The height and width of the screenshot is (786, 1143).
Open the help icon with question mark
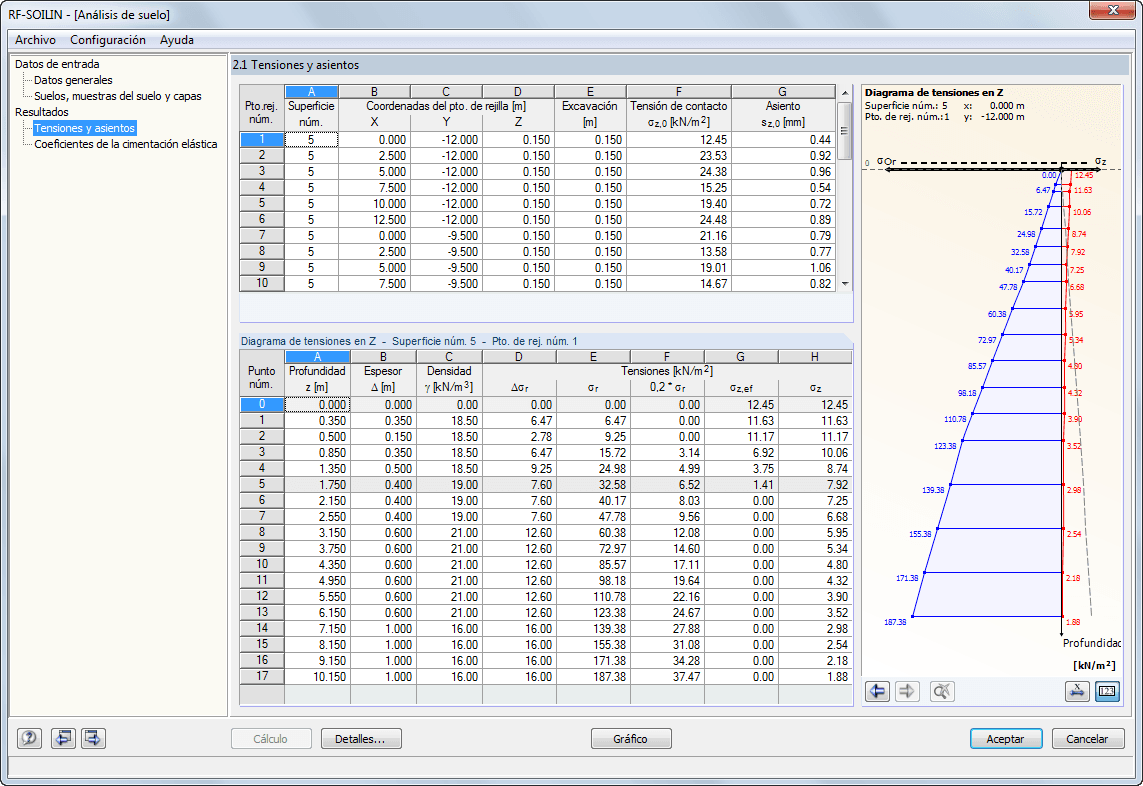click(29, 738)
